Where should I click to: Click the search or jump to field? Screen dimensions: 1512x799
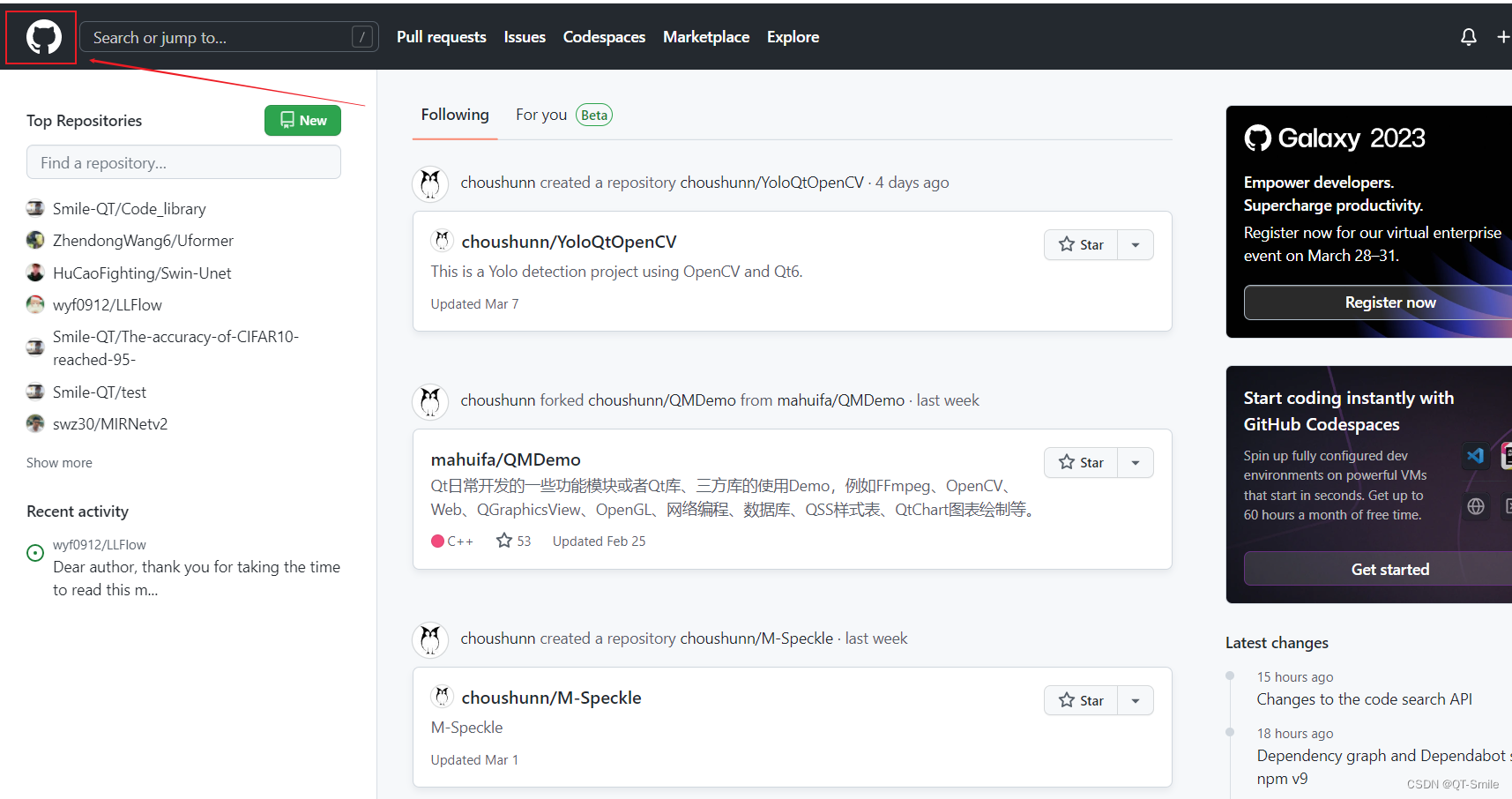click(x=229, y=37)
